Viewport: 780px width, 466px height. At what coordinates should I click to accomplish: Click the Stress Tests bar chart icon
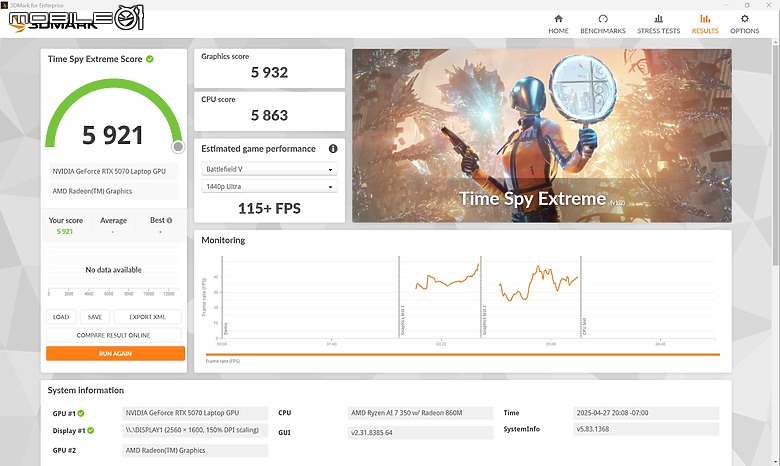pyautogui.click(x=659, y=19)
